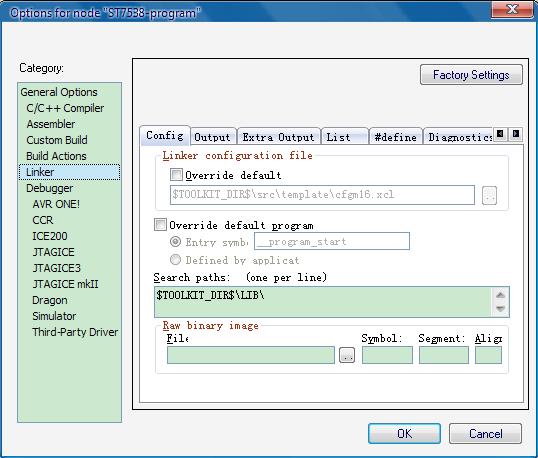Select the Linker category
Viewport: 538px width, 458px height.
click(x=69, y=172)
